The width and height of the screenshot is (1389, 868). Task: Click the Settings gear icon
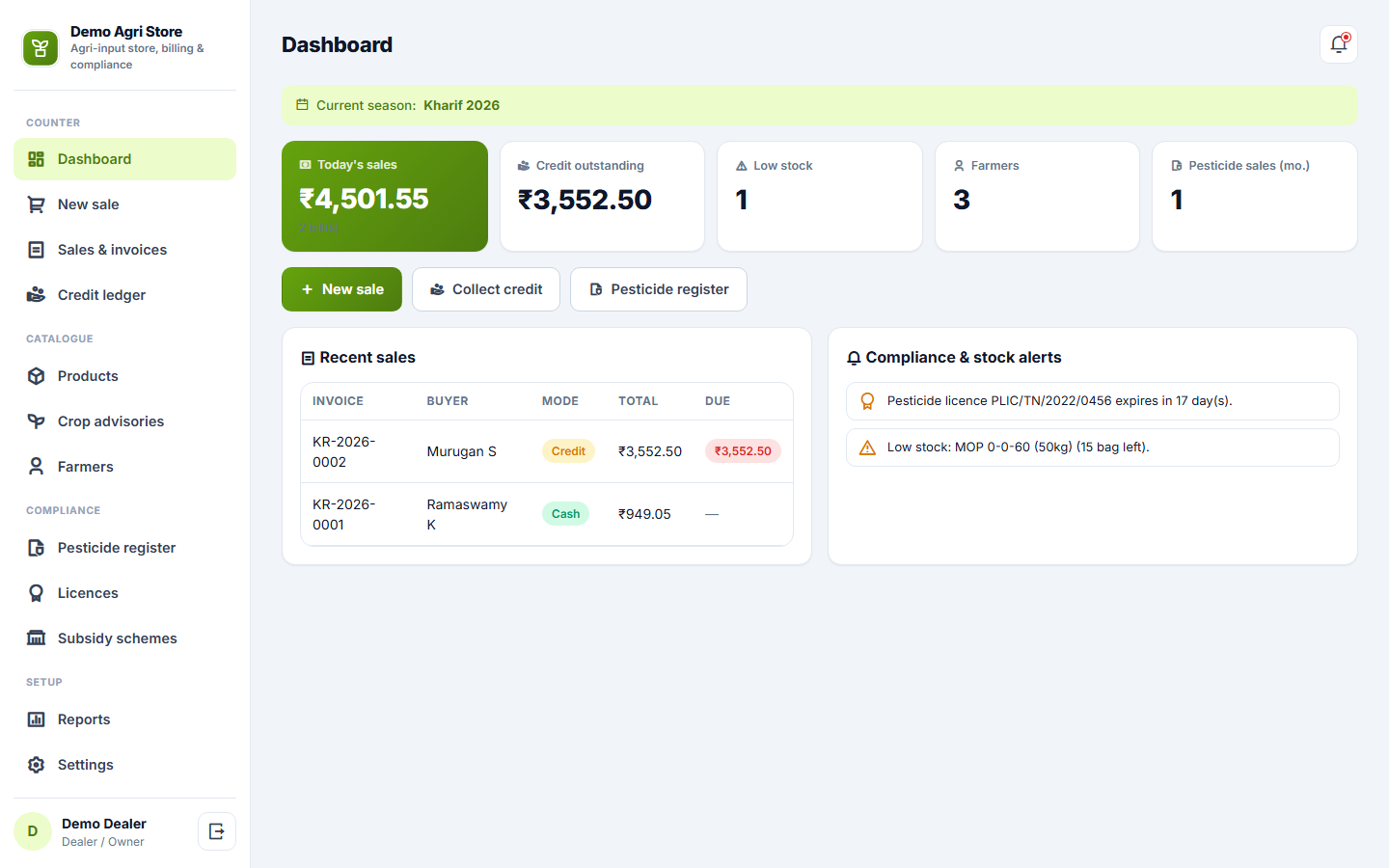click(x=37, y=765)
